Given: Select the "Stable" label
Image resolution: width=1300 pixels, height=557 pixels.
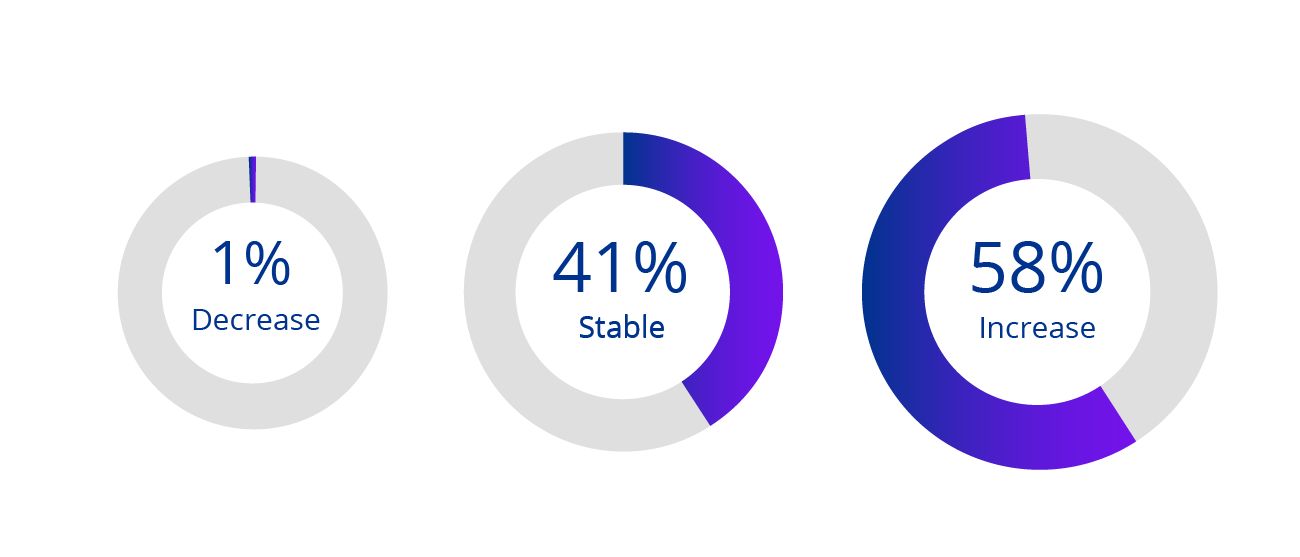Looking at the screenshot, I should click(x=621, y=327).
